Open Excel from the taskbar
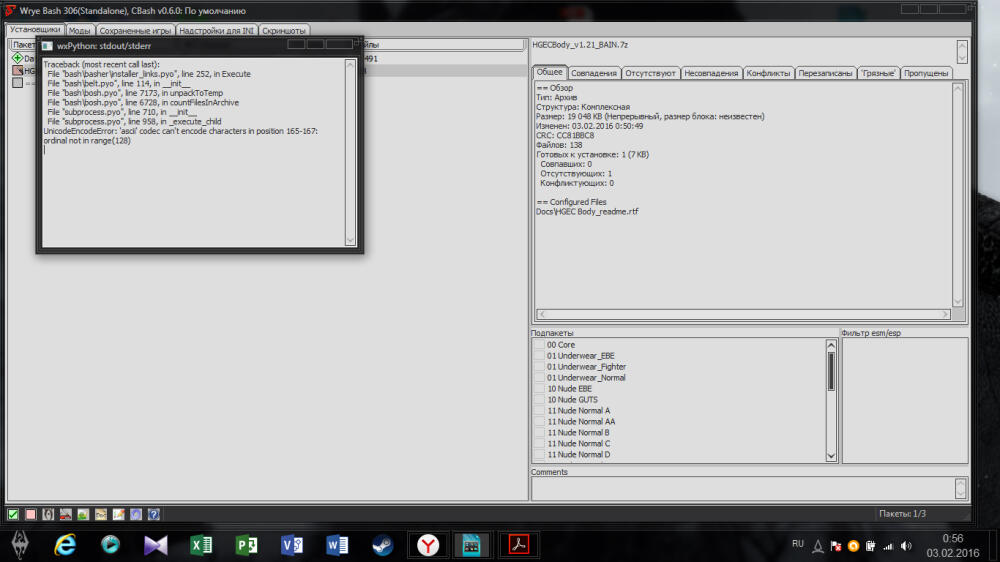Image resolution: width=1000 pixels, height=562 pixels. [201, 545]
